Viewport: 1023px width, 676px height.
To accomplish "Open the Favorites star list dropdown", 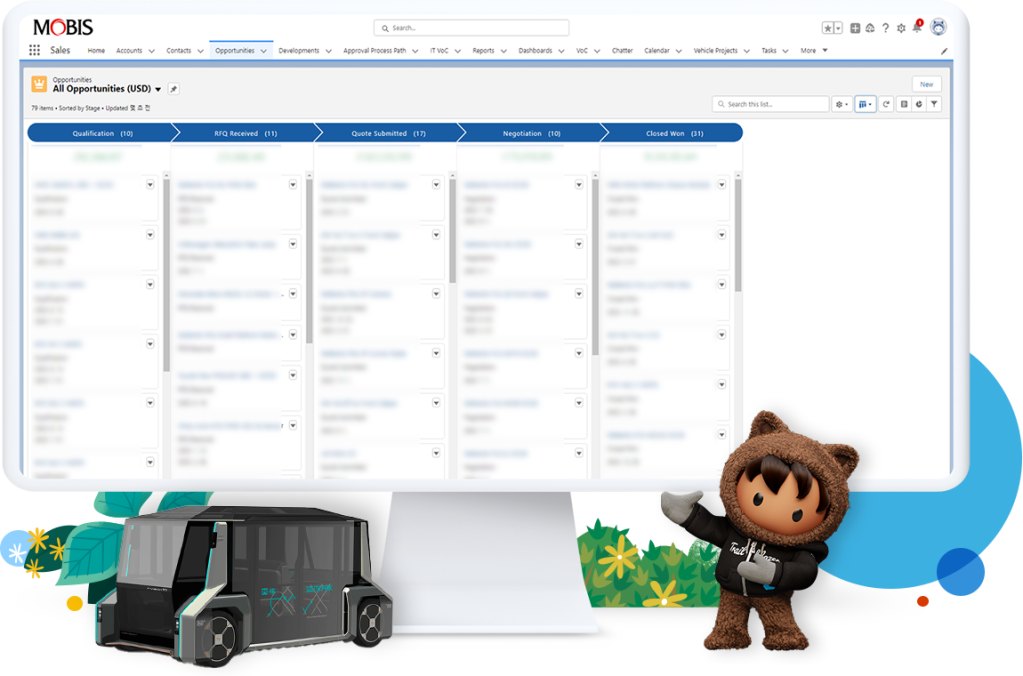I will pyautogui.click(x=838, y=28).
